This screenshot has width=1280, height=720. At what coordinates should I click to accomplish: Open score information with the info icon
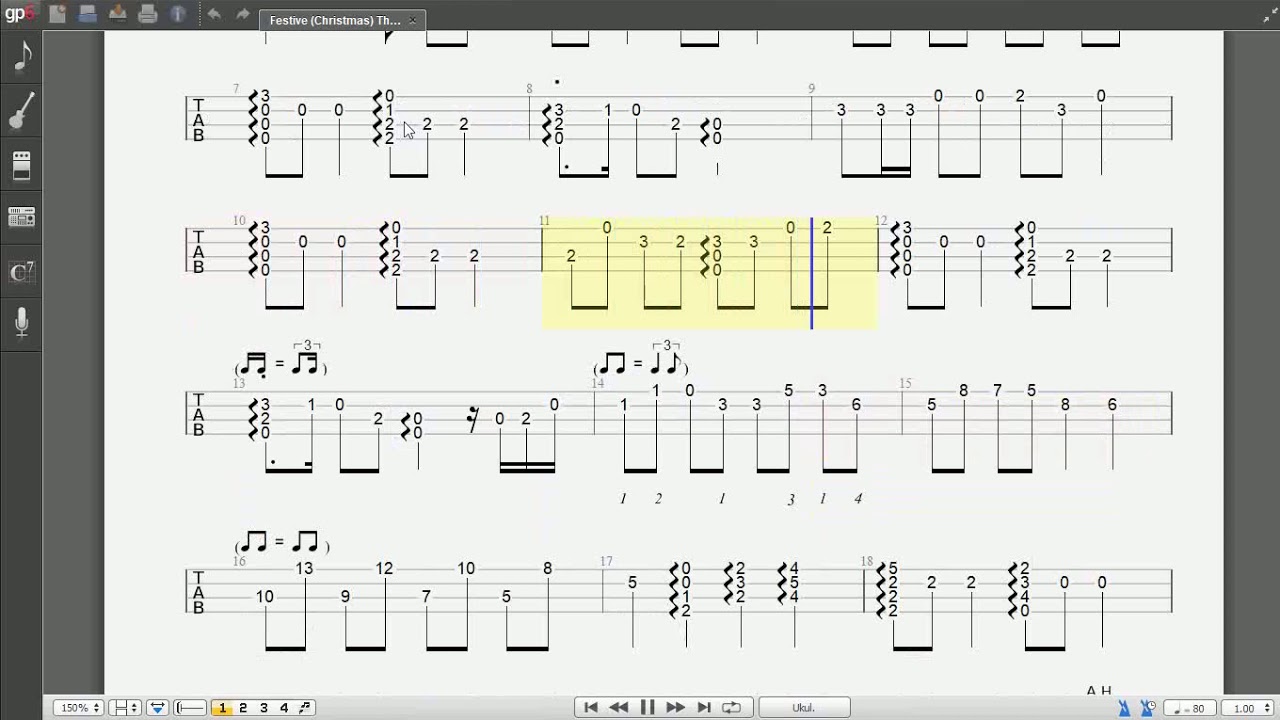pyautogui.click(x=178, y=14)
